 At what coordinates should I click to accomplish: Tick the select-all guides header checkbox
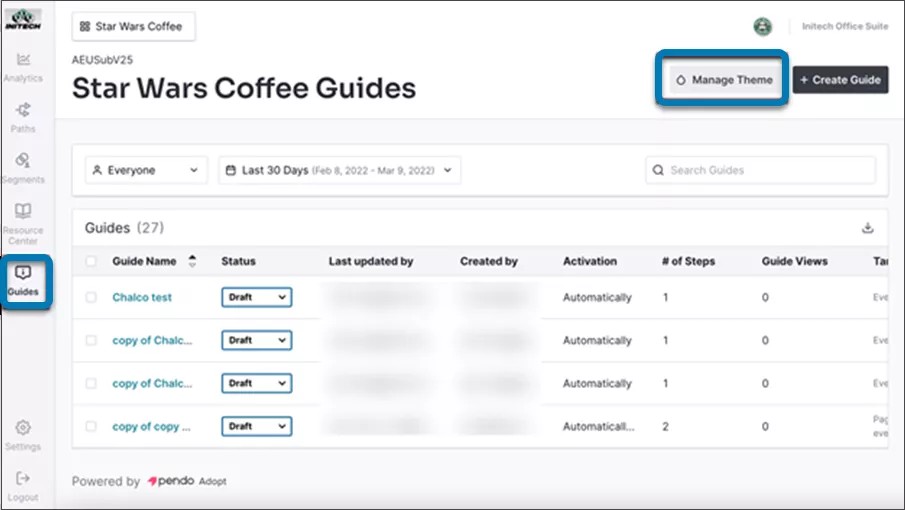pyautogui.click(x=92, y=262)
